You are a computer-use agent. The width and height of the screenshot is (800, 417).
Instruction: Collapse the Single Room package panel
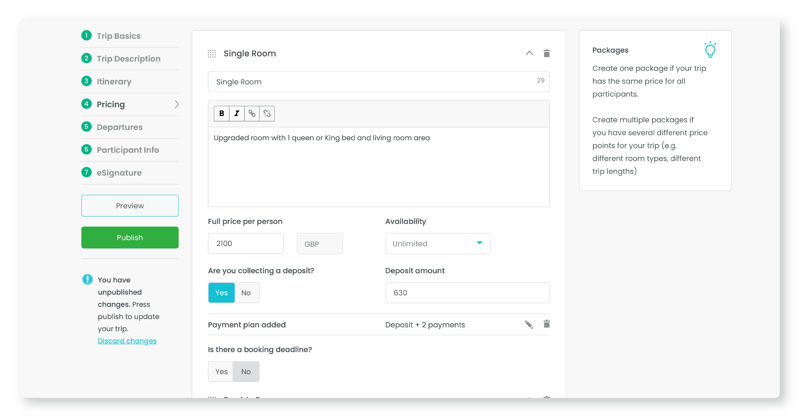[x=529, y=53]
